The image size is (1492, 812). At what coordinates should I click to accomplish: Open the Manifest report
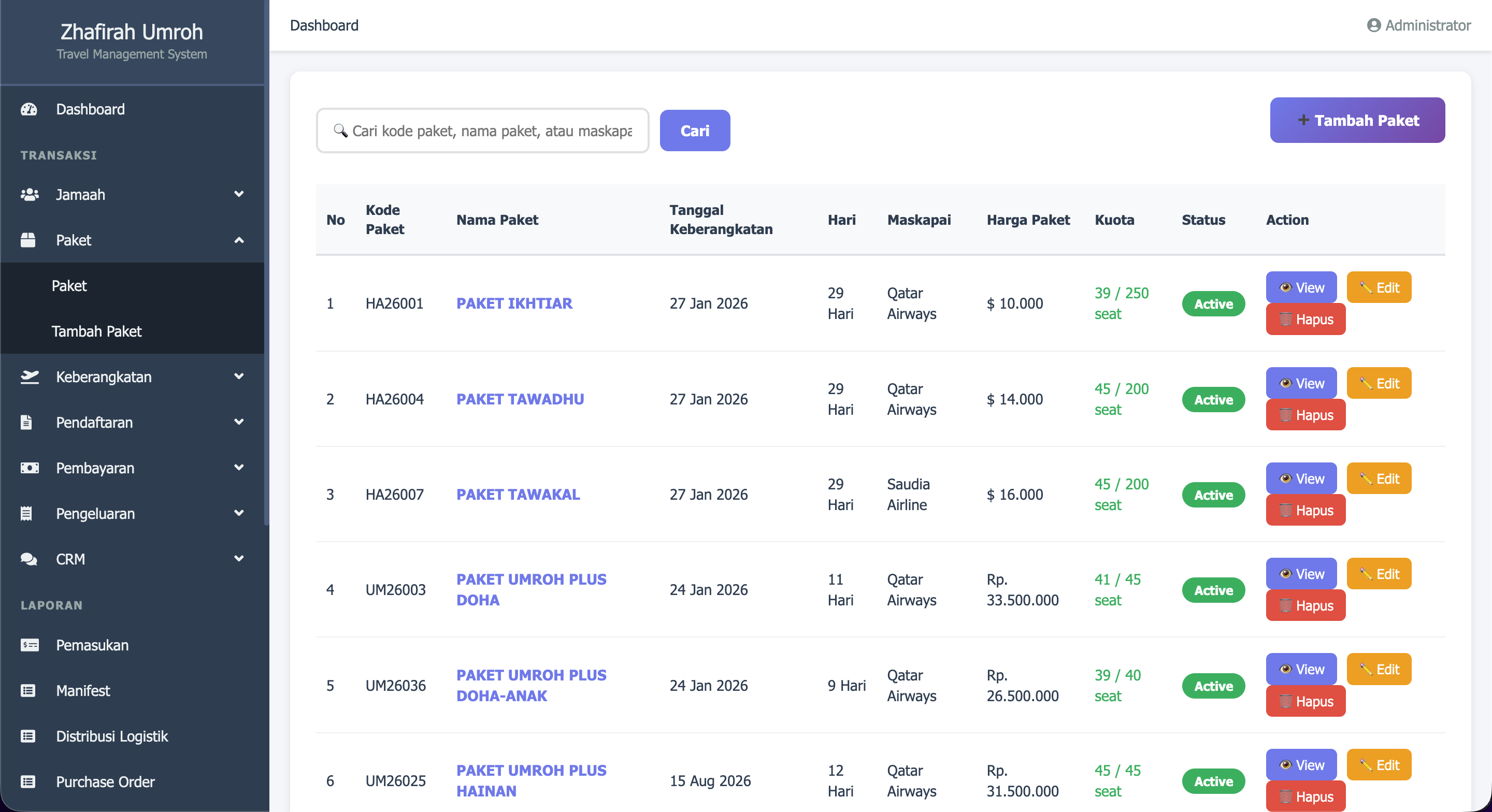pos(132,690)
